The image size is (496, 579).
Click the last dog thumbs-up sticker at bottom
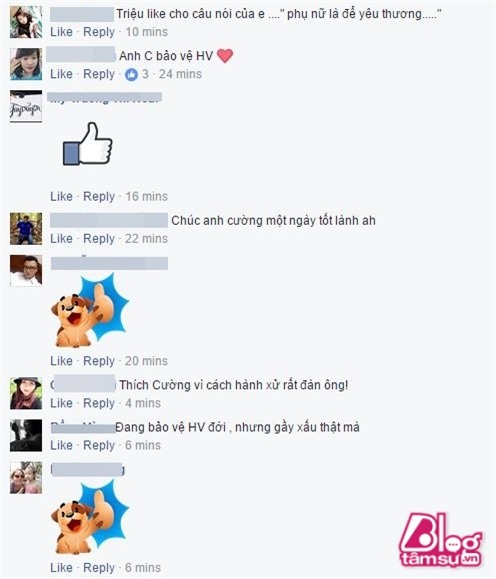tap(90, 517)
